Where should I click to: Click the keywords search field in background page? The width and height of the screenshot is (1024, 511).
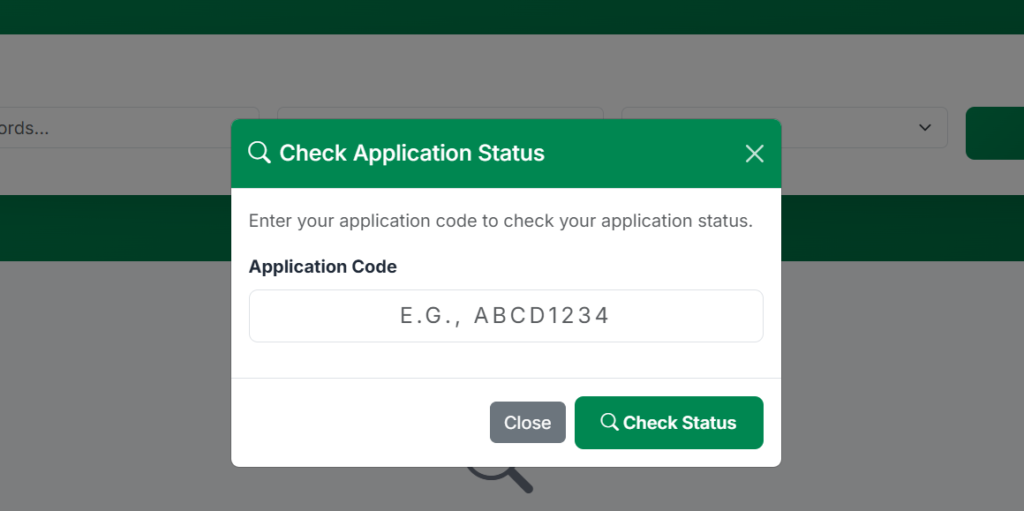coord(129,127)
